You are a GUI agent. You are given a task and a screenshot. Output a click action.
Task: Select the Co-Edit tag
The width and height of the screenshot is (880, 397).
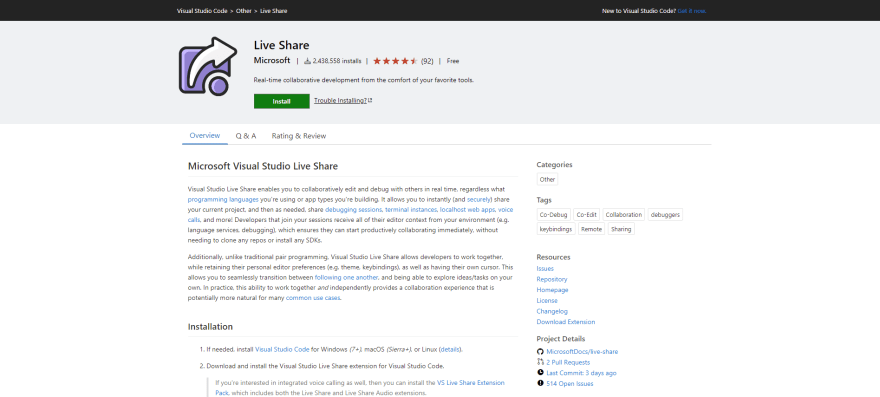[586, 215]
